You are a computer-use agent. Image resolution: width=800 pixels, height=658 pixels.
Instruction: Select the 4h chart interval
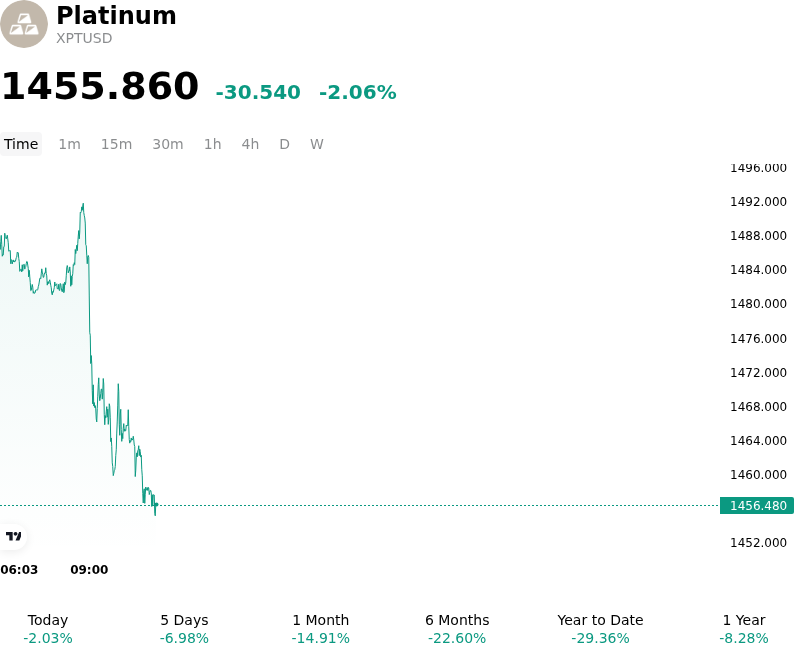point(250,144)
